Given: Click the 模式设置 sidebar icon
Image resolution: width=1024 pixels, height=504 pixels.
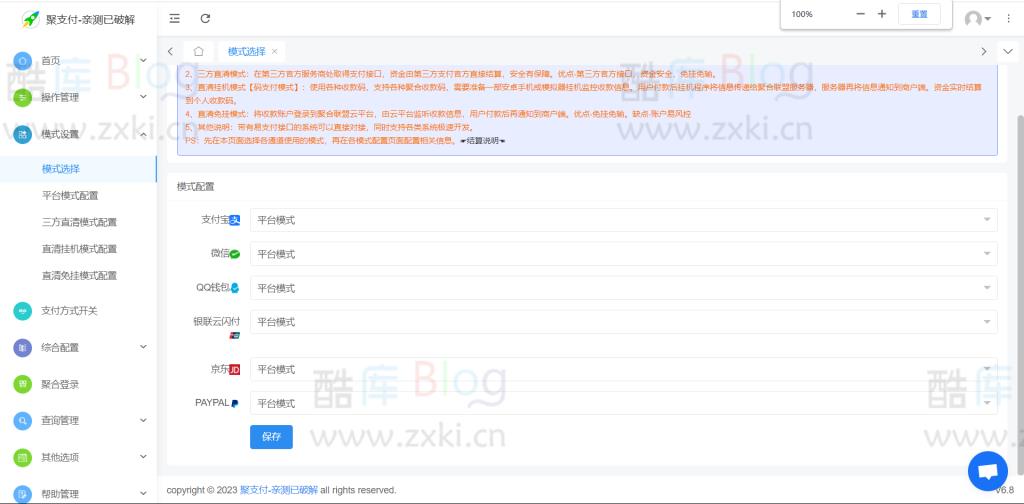Looking at the screenshot, I should pos(22,134).
